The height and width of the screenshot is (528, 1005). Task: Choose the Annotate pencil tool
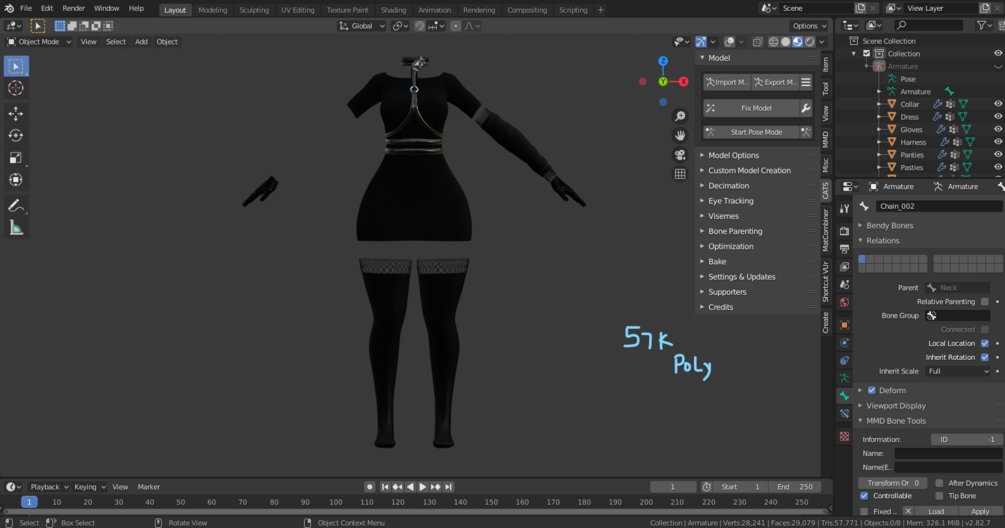click(16, 206)
